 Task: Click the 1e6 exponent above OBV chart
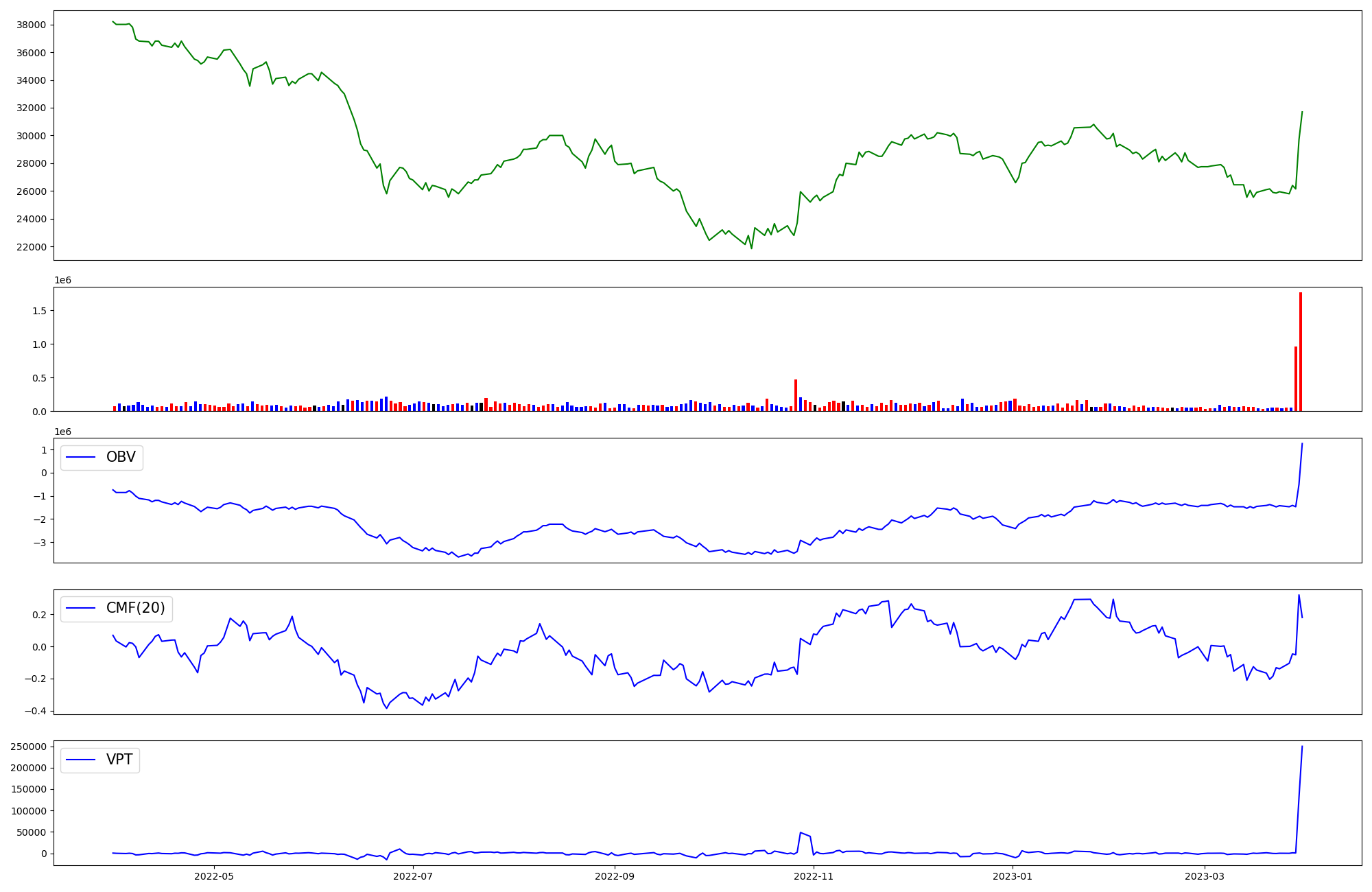pyautogui.click(x=63, y=432)
